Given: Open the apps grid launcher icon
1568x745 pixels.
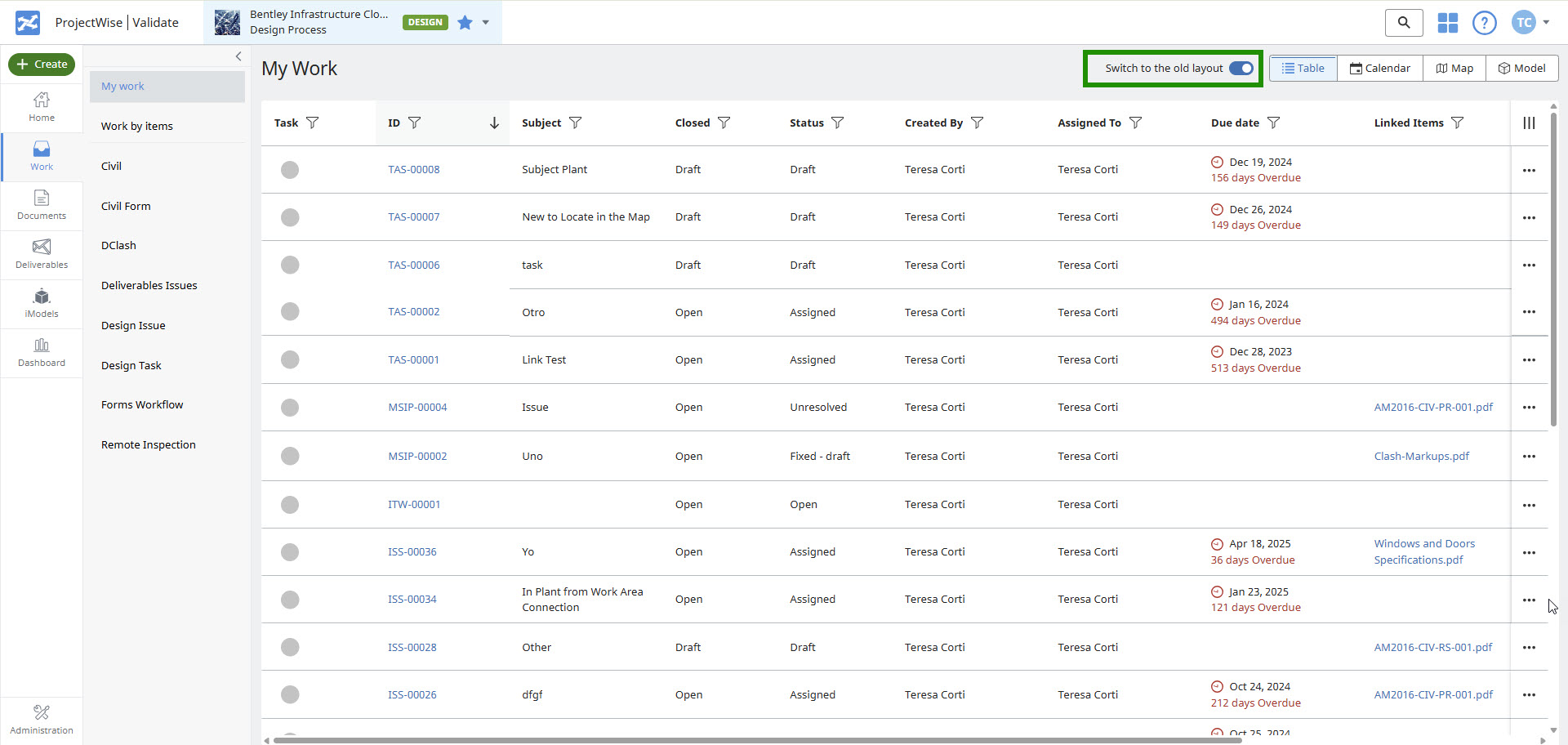Looking at the screenshot, I should (1447, 23).
